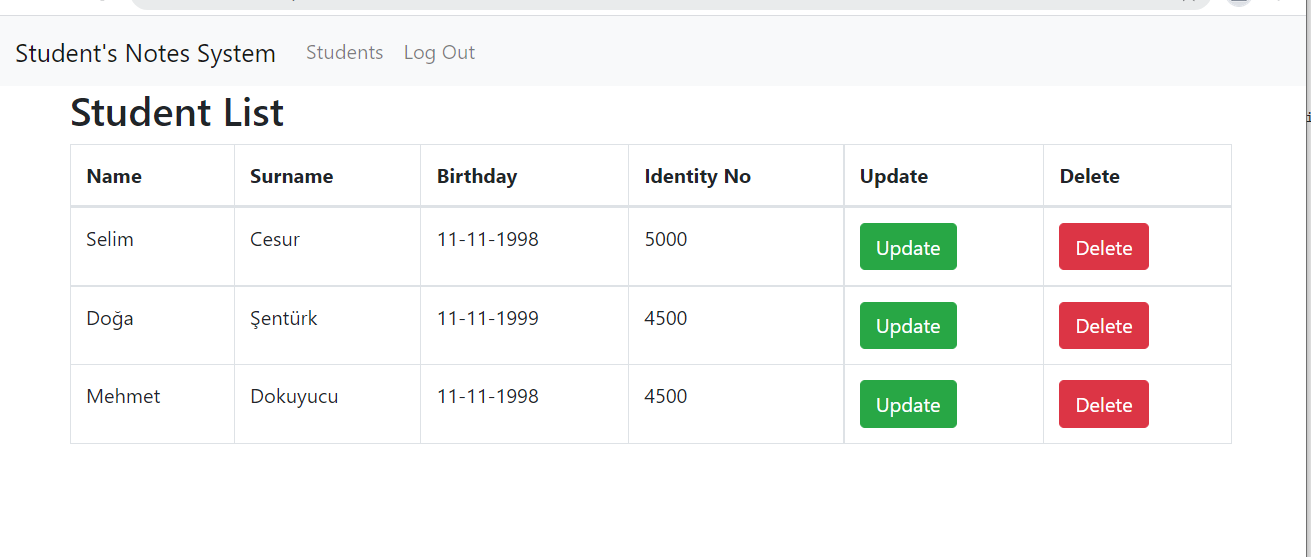
Task: Update the Doğa Şentürk record
Action: click(x=908, y=325)
